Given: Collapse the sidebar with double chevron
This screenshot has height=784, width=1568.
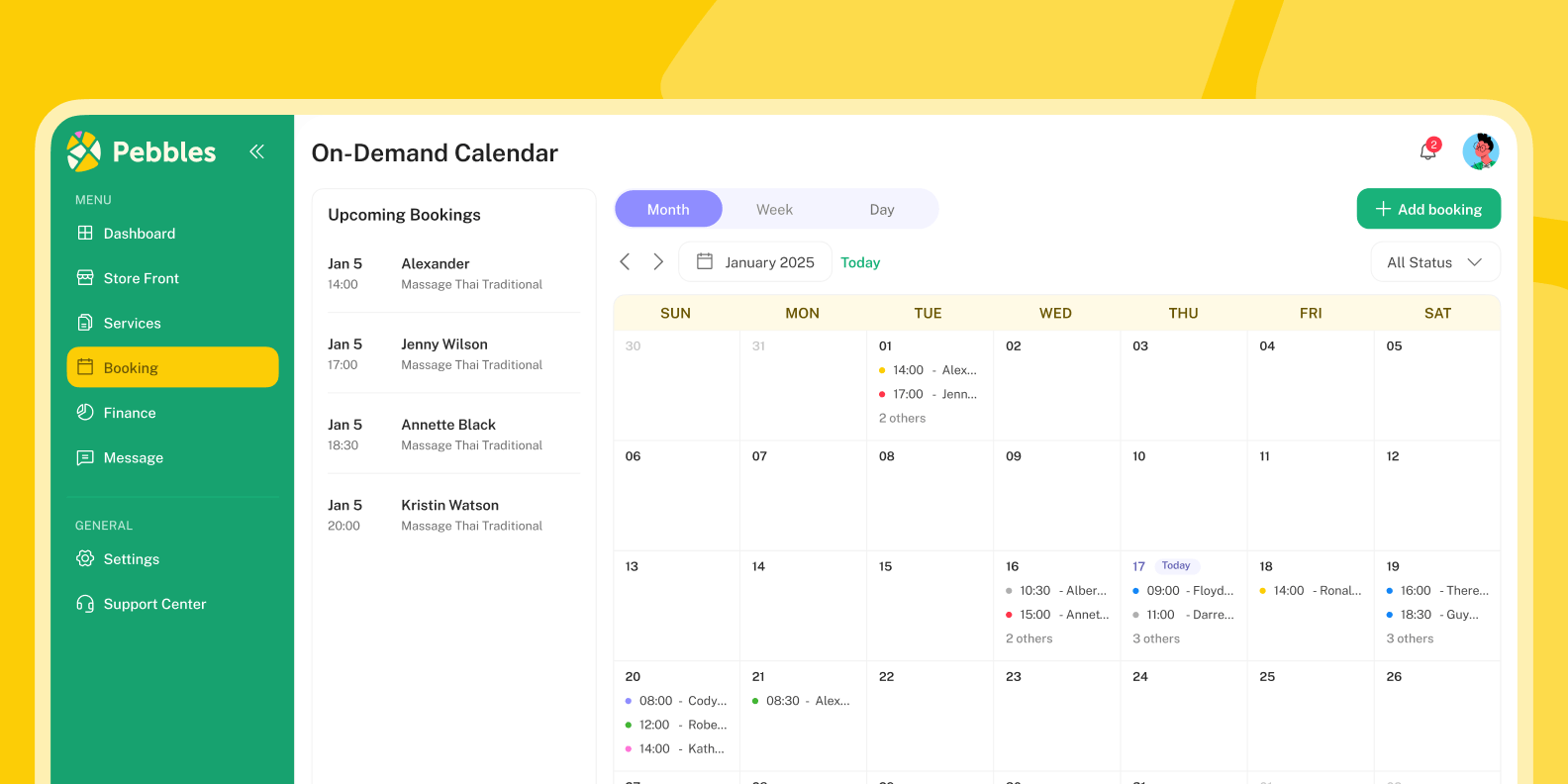Looking at the screenshot, I should click(256, 151).
